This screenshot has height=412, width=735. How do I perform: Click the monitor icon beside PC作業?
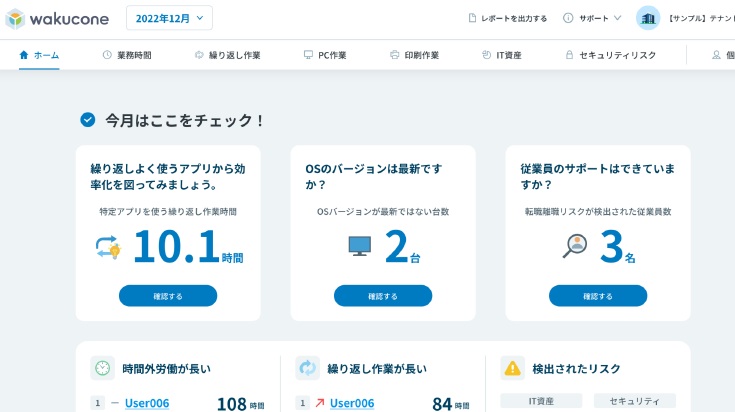308,55
